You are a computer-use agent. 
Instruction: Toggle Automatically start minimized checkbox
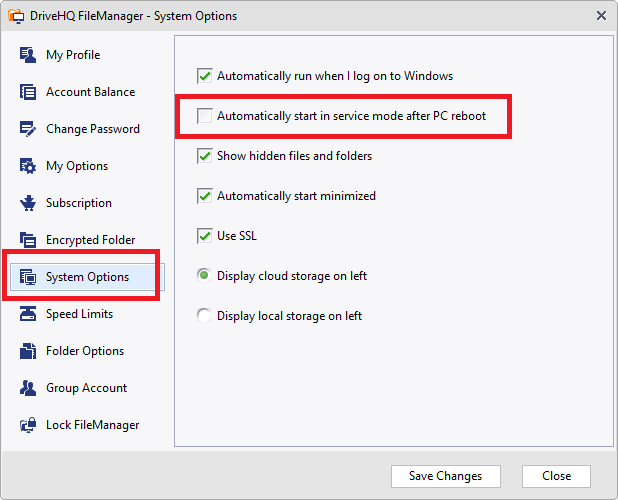point(205,196)
